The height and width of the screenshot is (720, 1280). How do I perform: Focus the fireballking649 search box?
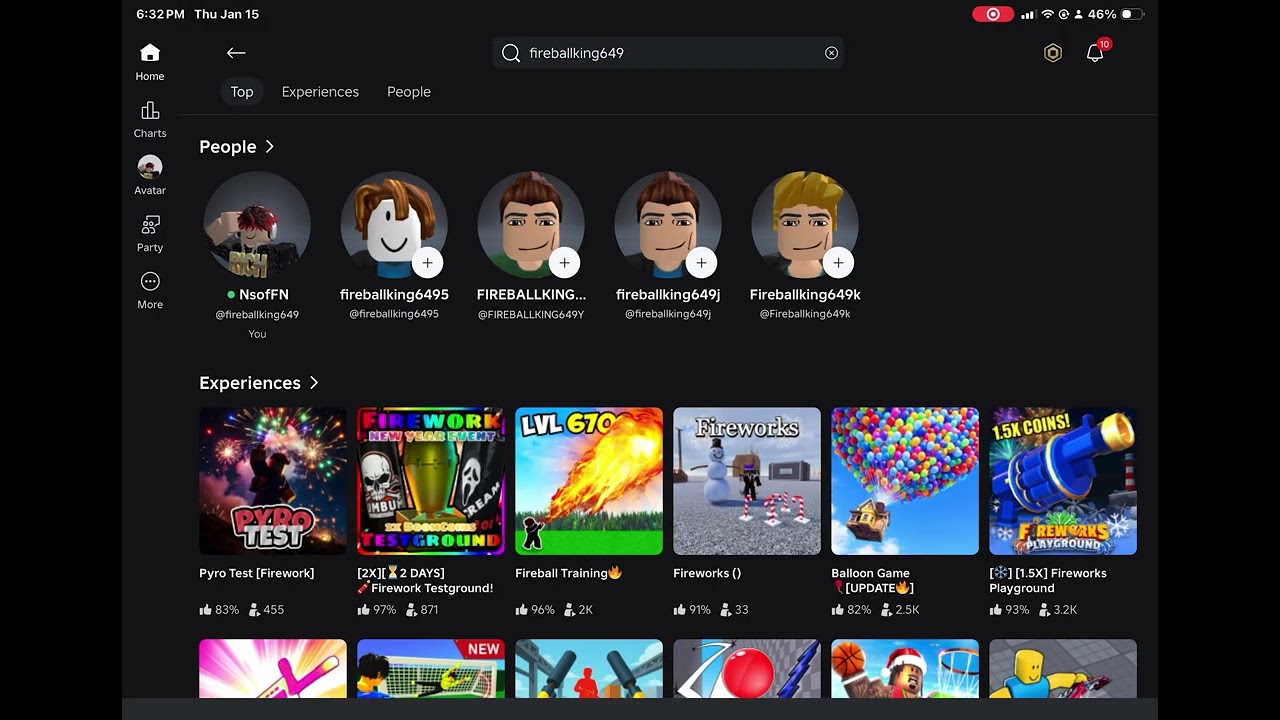coord(668,53)
